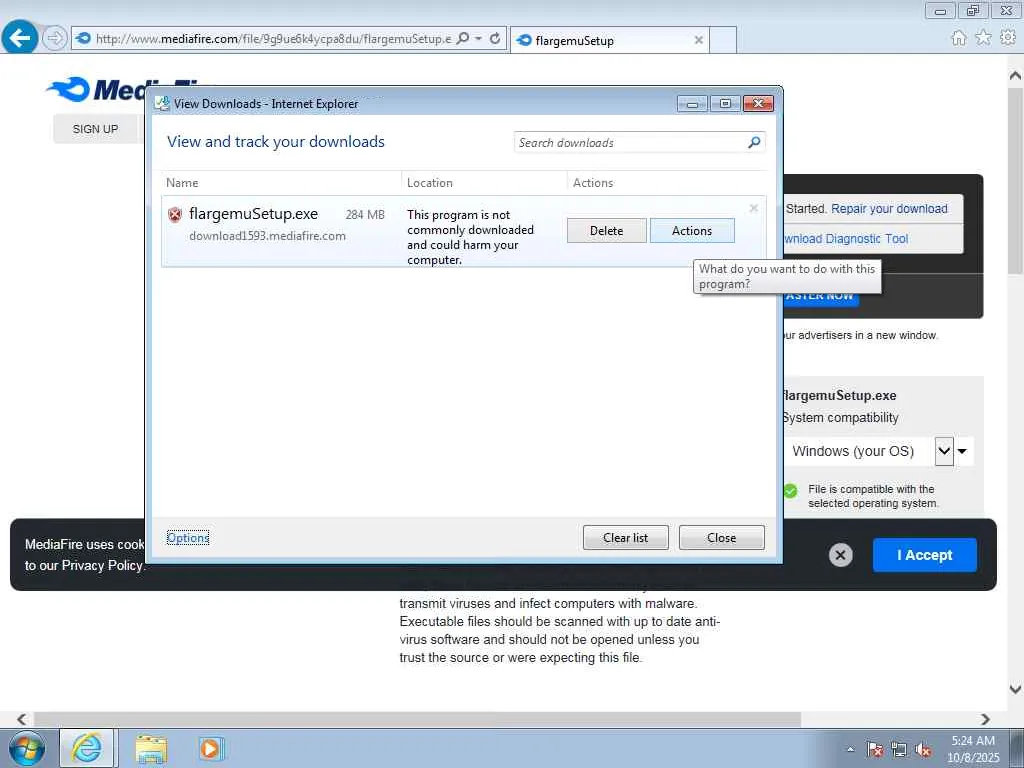Maximize the View Downloads window

725,104
